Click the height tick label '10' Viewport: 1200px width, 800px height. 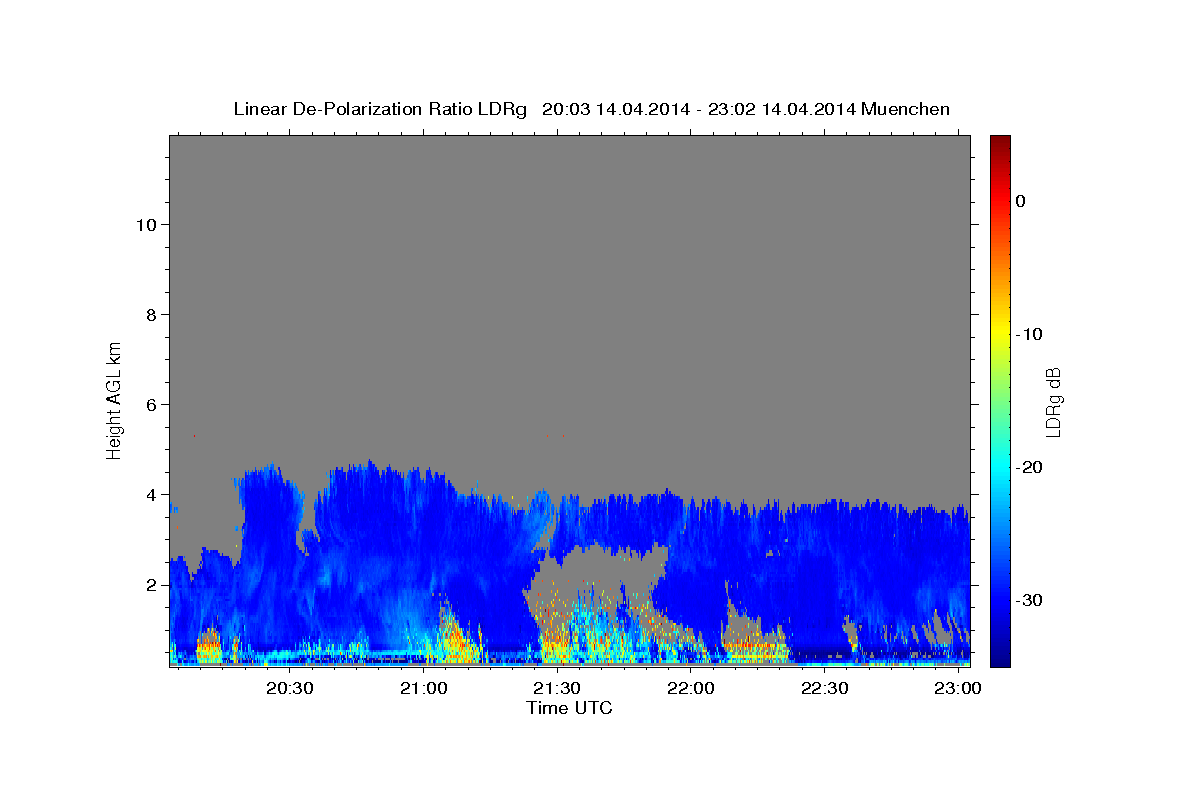pos(145,224)
